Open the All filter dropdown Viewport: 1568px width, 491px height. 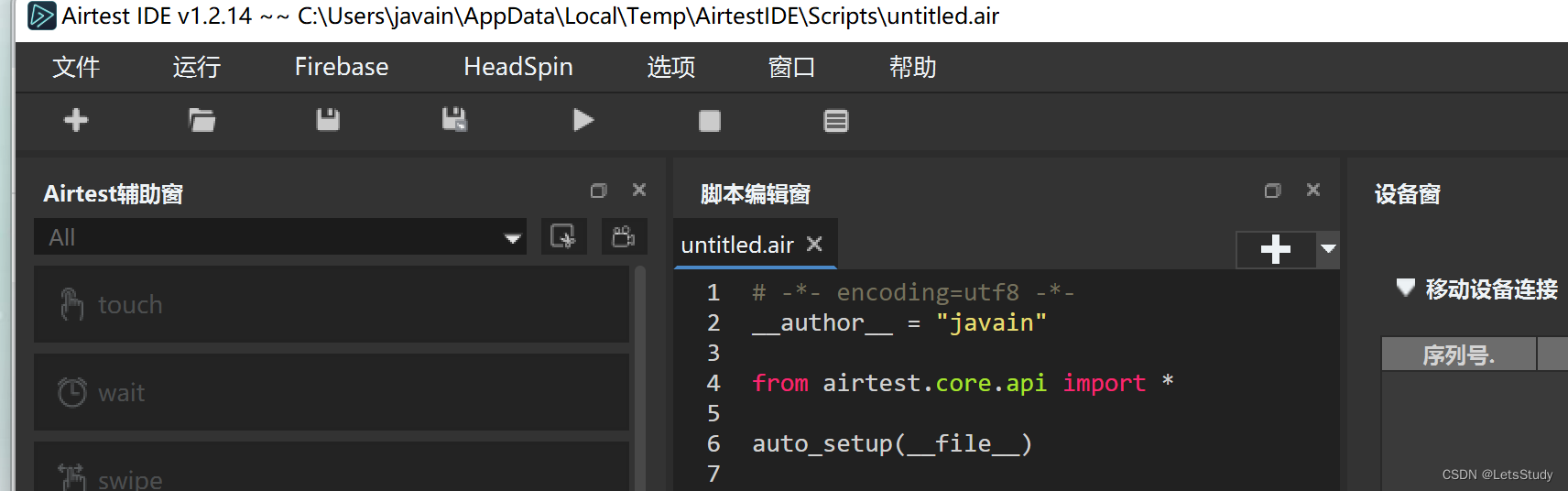click(x=280, y=237)
